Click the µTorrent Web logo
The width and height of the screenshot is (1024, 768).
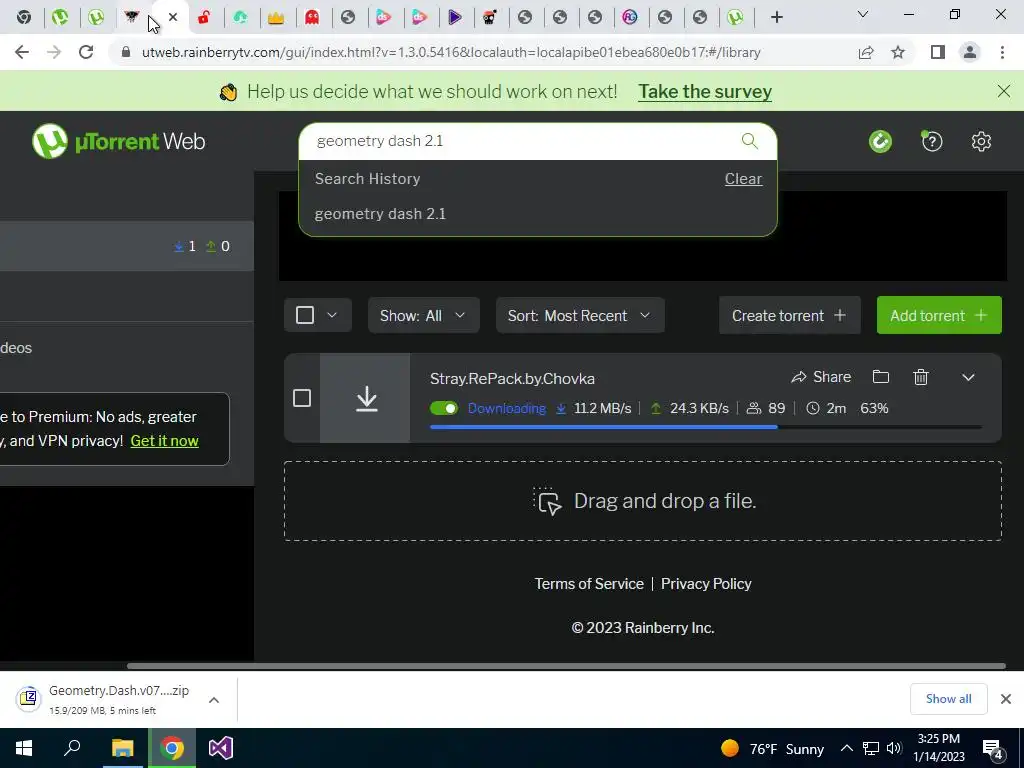click(x=118, y=141)
